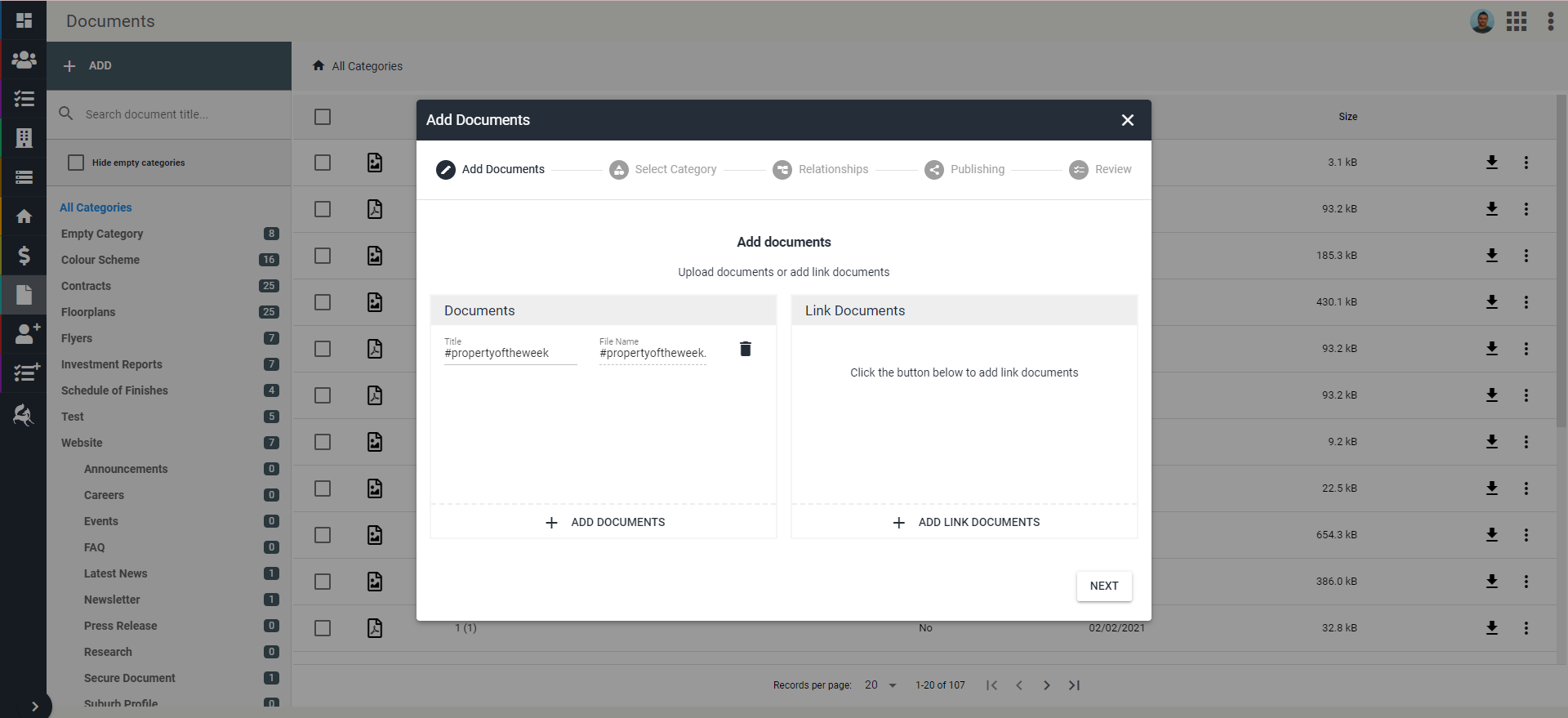Open more options for the 22.5 kB row
This screenshot has height=718, width=1568.
1526,488
